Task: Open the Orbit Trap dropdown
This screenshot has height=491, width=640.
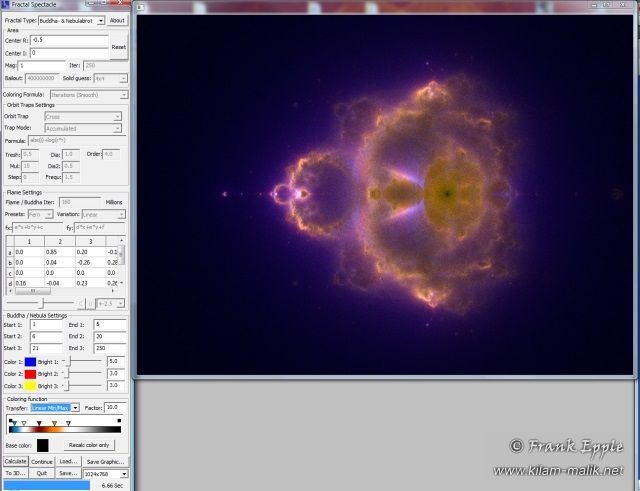Action: pyautogui.click(x=83, y=117)
